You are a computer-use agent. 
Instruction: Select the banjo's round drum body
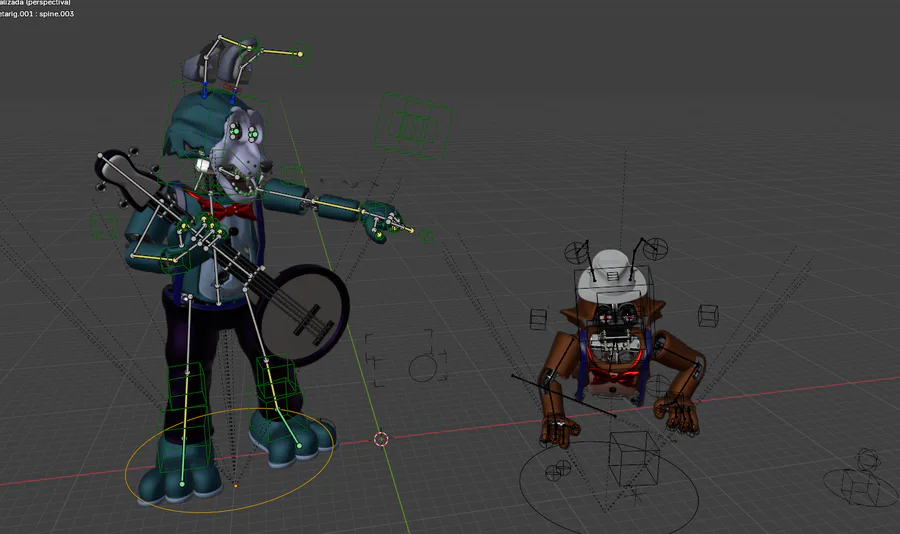pos(306,313)
